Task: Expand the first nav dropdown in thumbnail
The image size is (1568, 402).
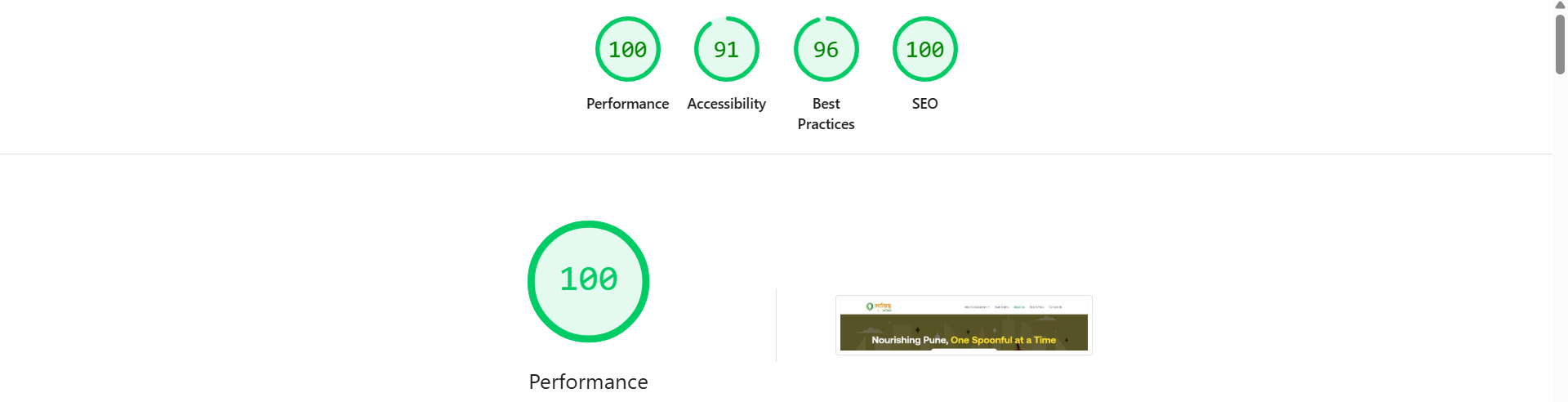Action: pyautogui.click(x=976, y=307)
